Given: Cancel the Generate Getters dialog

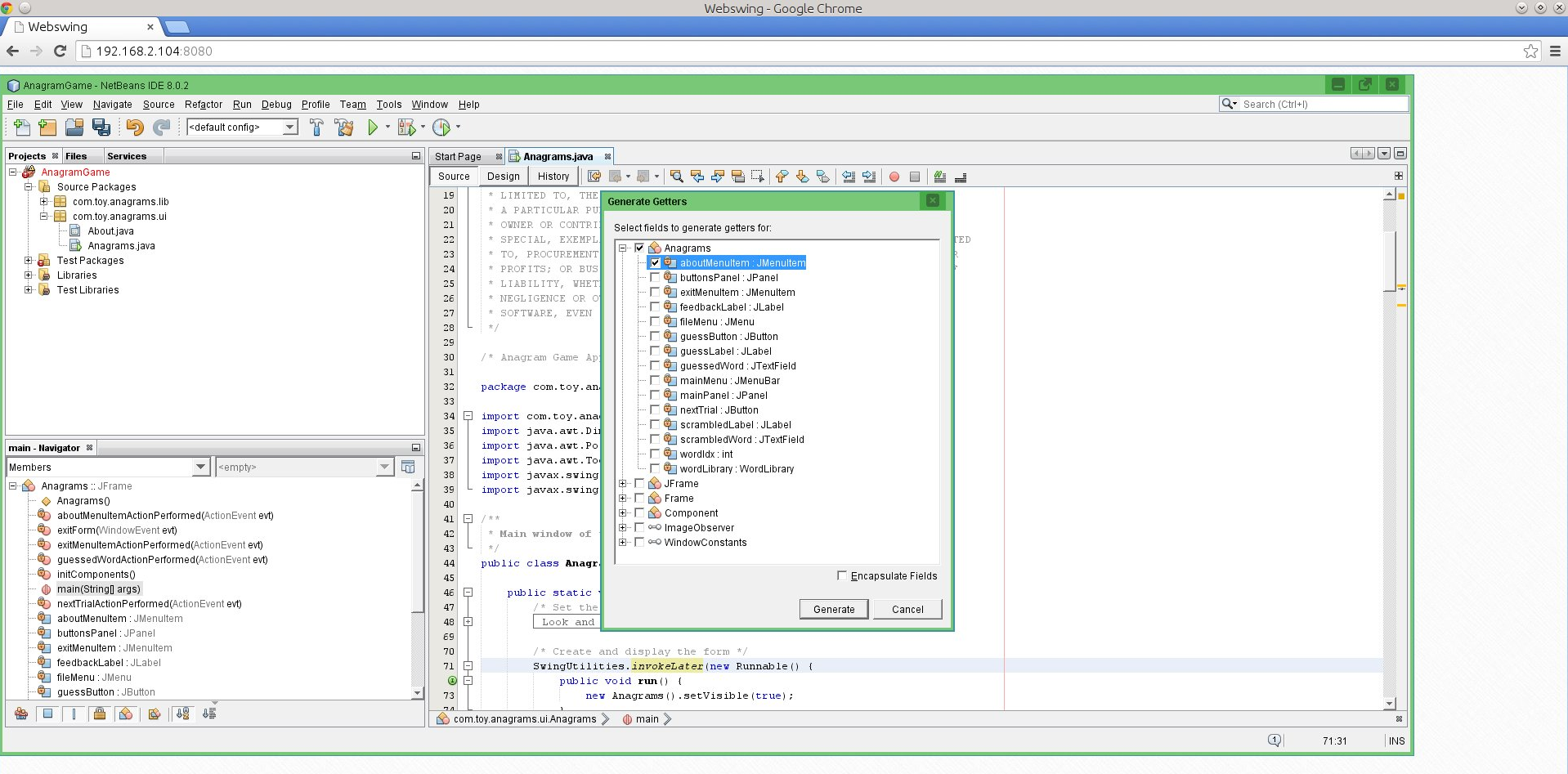Looking at the screenshot, I should [907, 609].
